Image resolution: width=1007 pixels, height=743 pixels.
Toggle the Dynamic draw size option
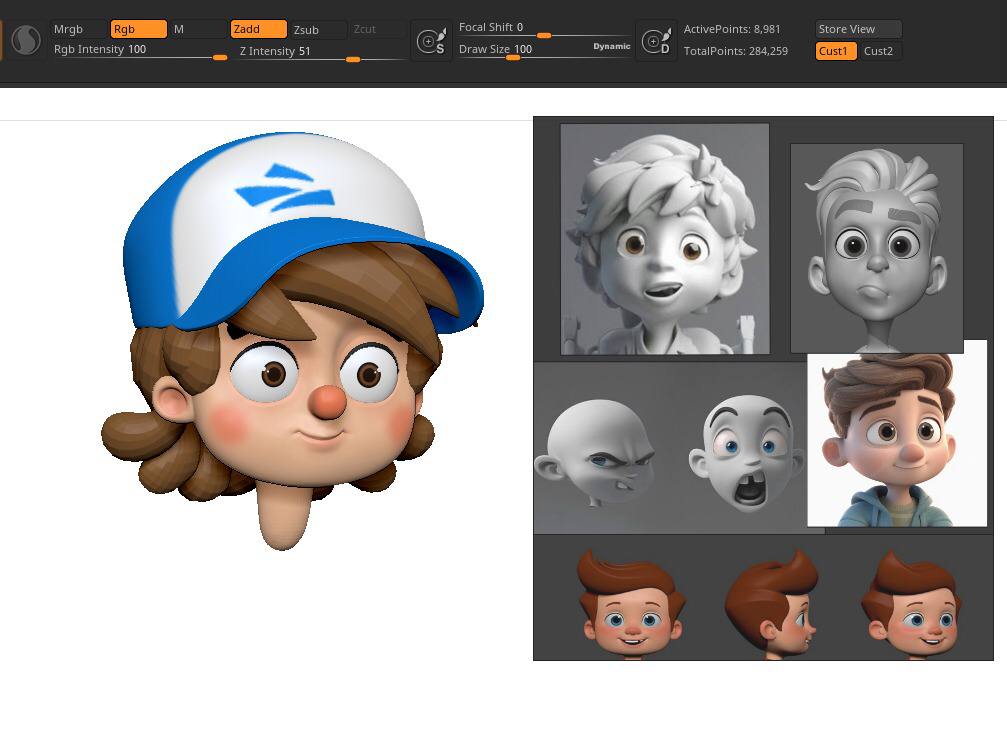click(x=611, y=46)
